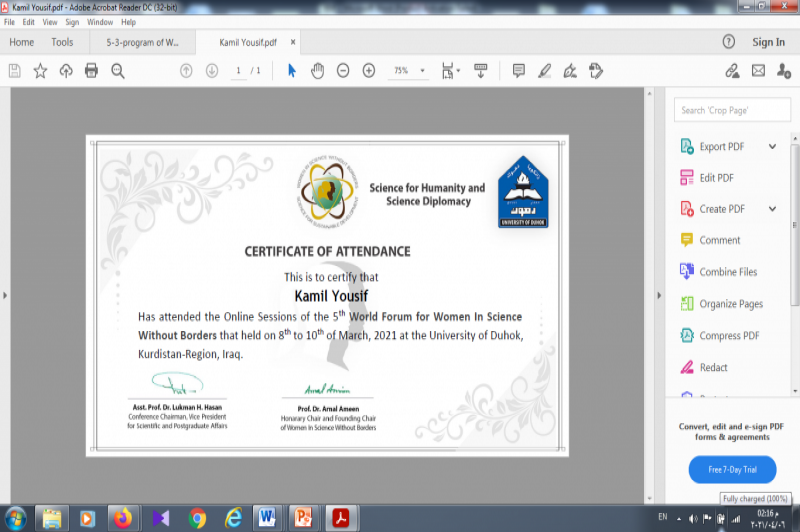Open the zoom level dropdown at 75%
Viewport: 800px width, 532px height.
(423, 71)
